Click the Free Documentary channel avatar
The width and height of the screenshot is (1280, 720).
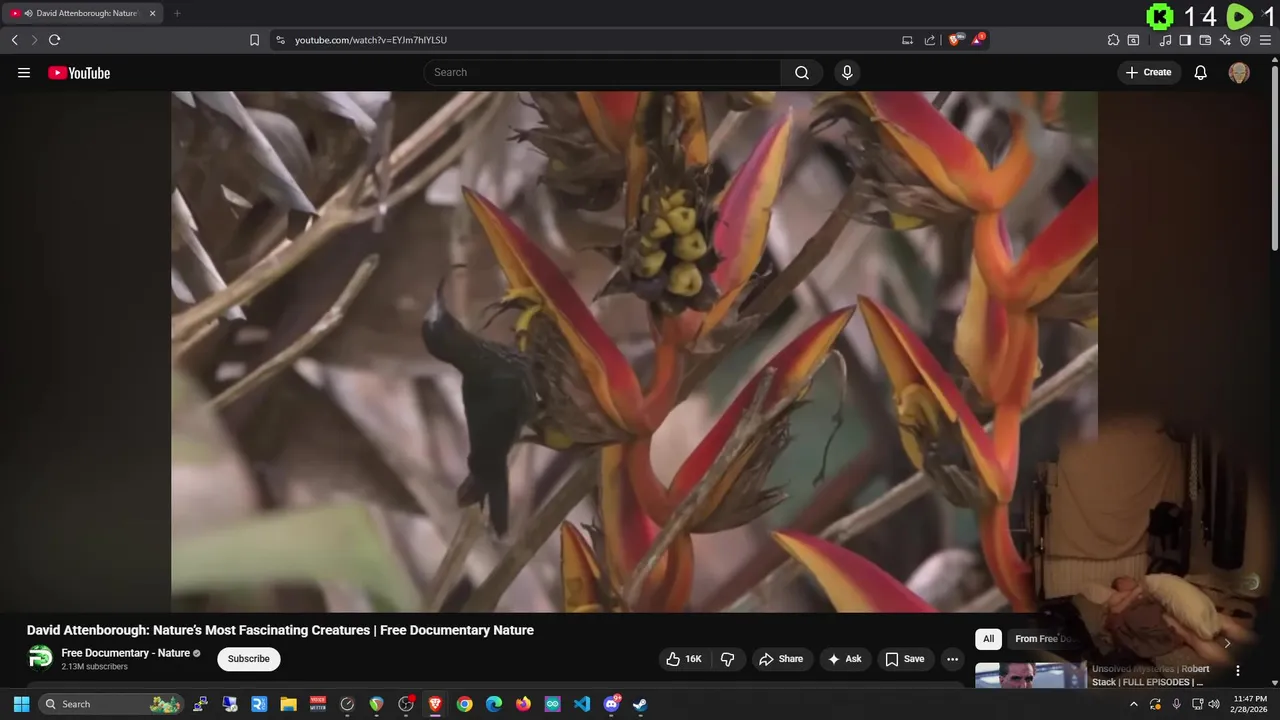(40, 657)
